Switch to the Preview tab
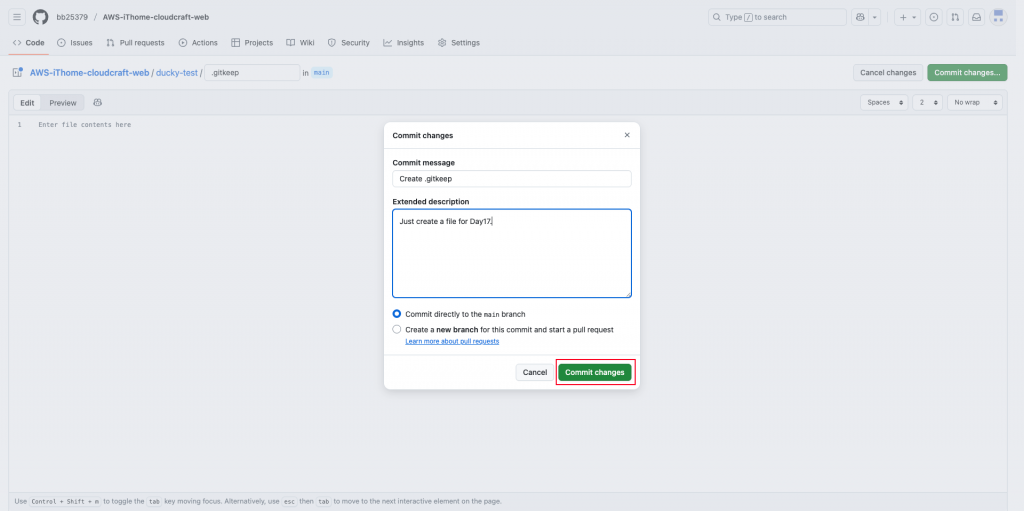 point(63,103)
